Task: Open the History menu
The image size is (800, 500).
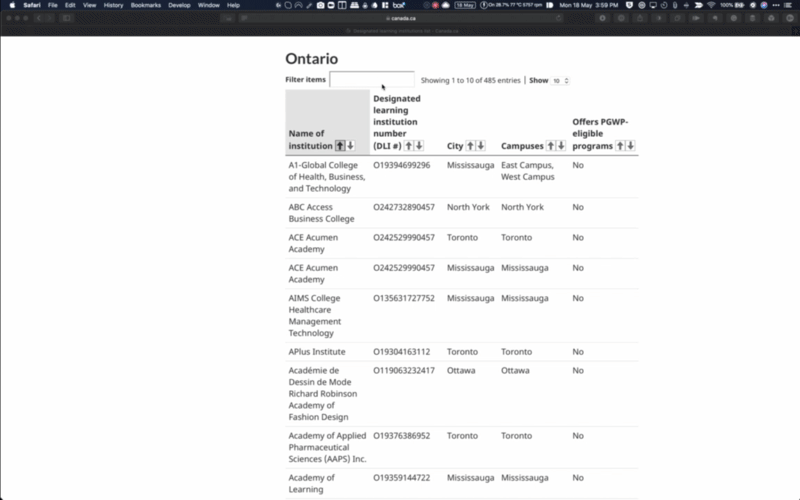Action: coord(113,5)
